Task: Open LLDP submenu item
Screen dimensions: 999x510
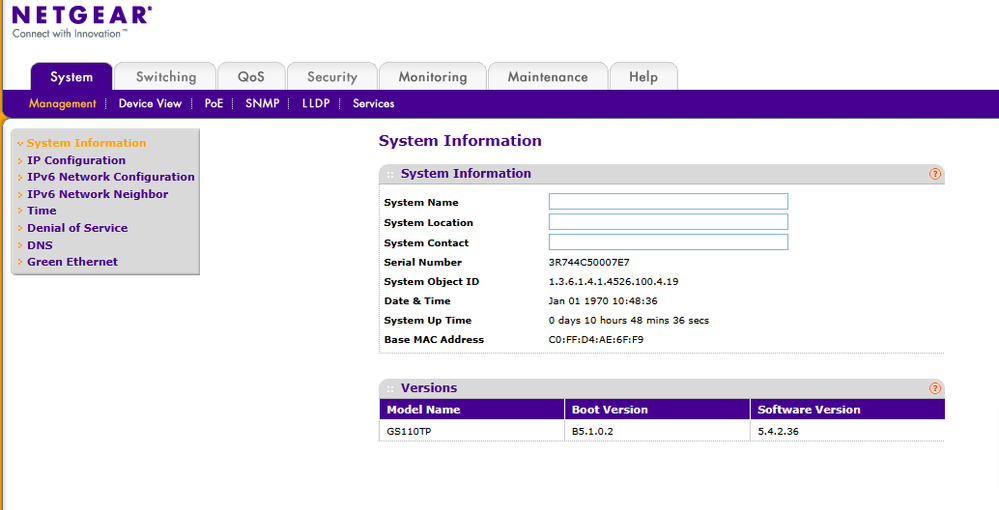Action: click(x=315, y=103)
